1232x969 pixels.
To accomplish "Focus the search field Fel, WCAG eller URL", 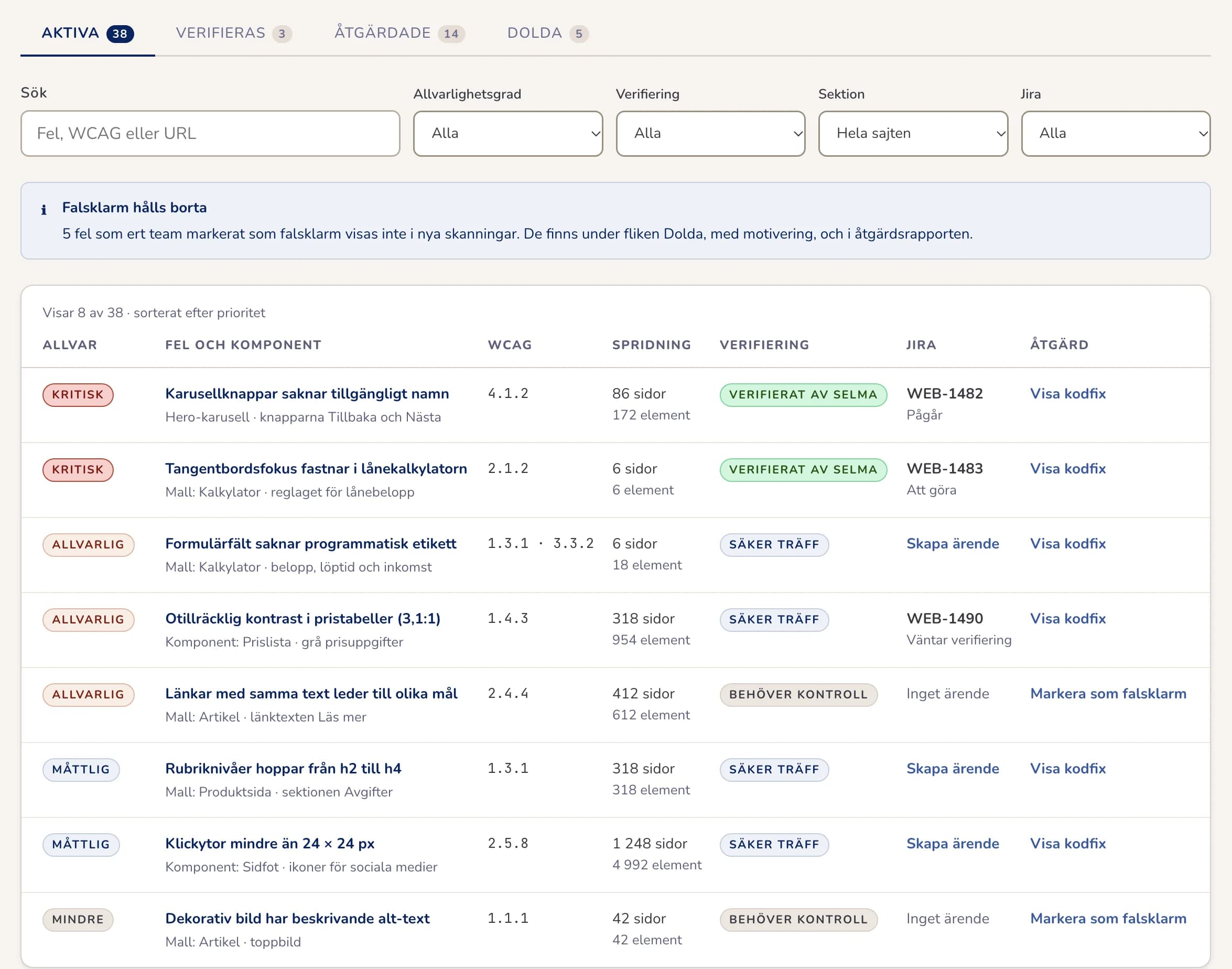I will point(210,133).
